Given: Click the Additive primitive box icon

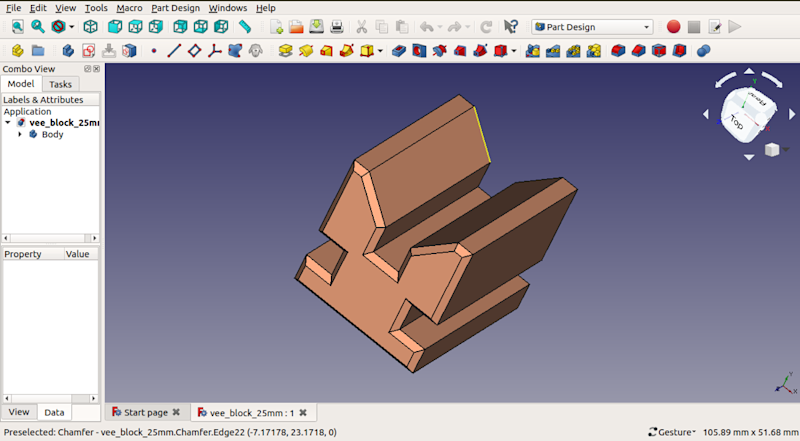Looking at the screenshot, I should tap(366, 51).
